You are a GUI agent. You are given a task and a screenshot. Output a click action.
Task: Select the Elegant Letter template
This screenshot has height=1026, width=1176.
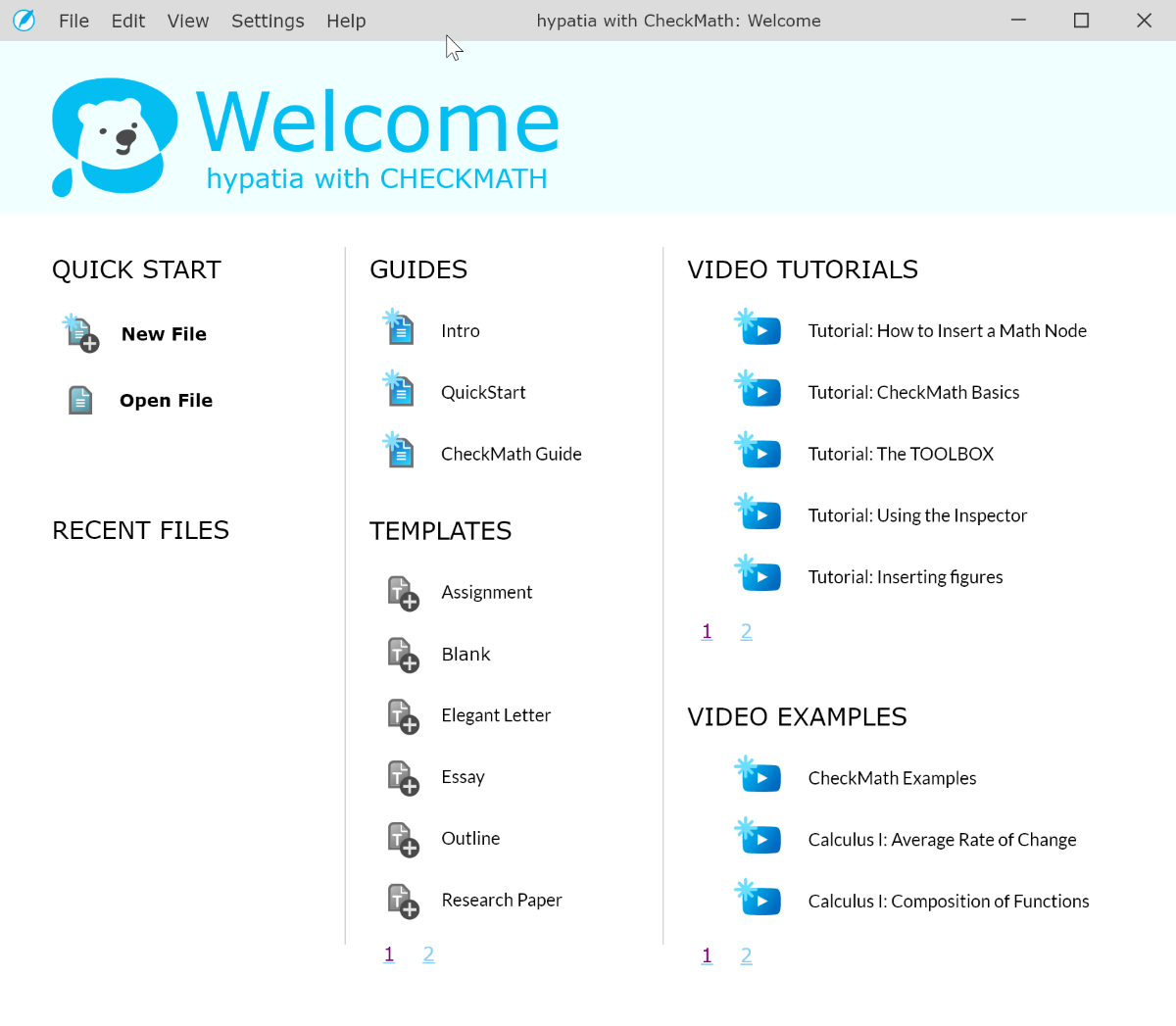pyautogui.click(x=496, y=716)
